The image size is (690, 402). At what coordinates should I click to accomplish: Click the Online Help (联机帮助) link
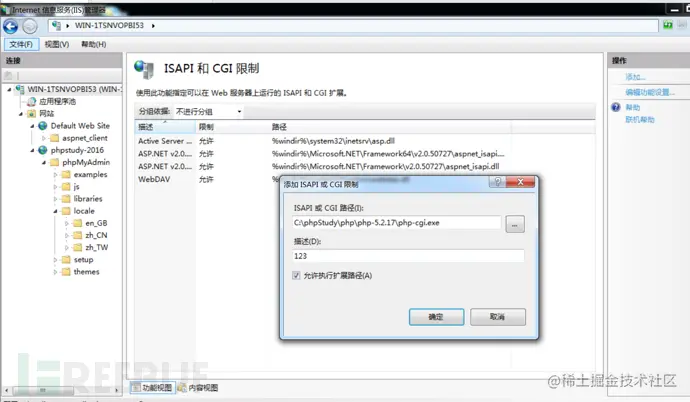640,120
